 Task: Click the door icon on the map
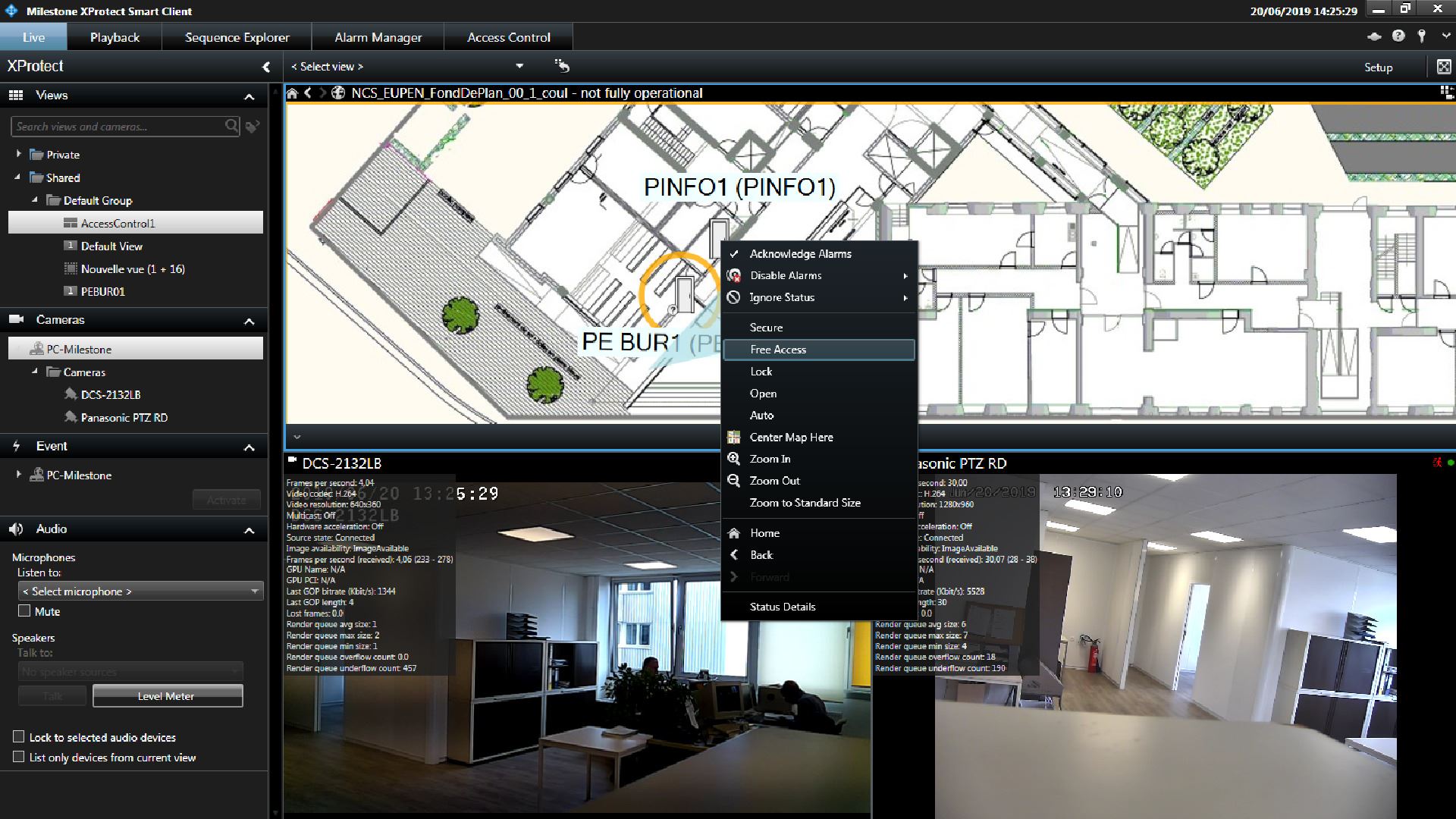(684, 294)
